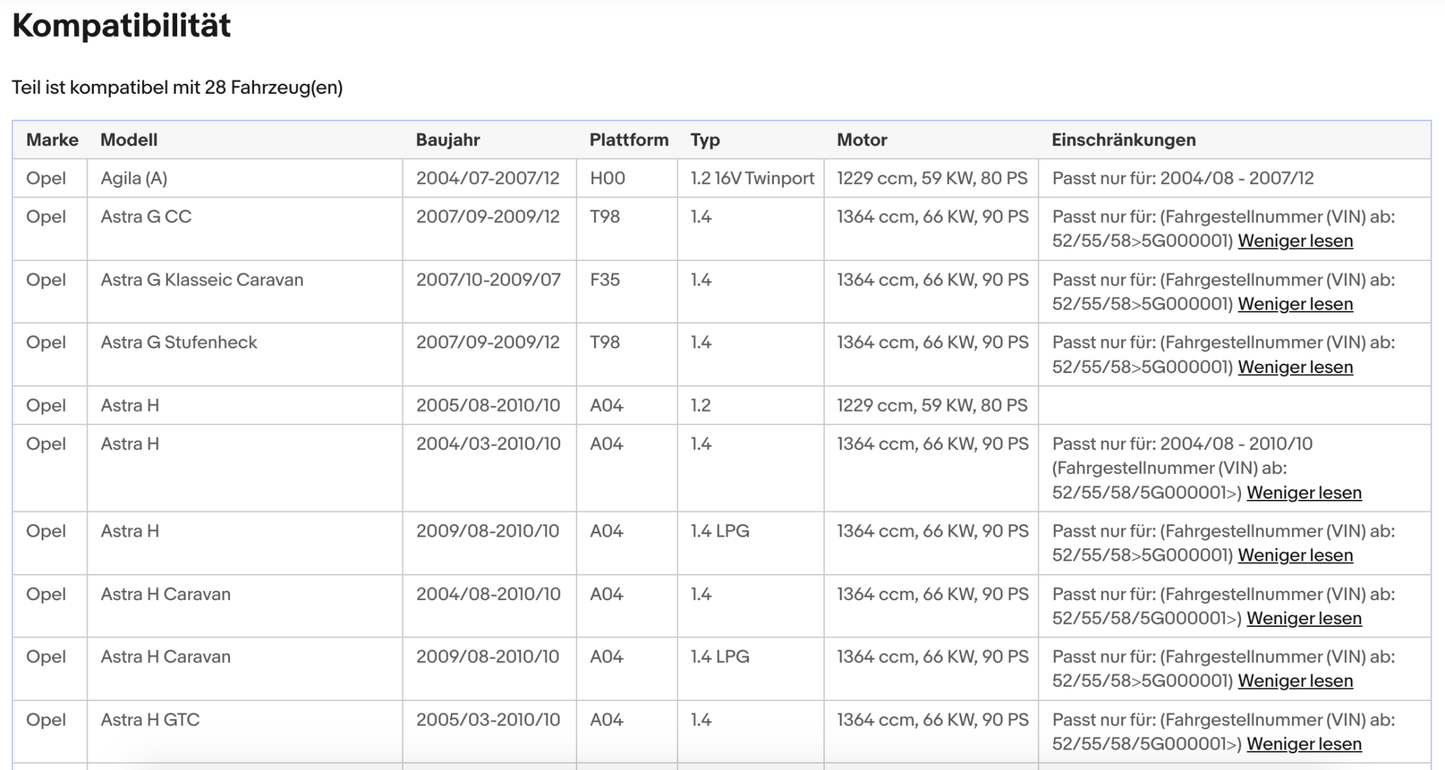The height and width of the screenshot is (770, 1445).
Task: Select the '1.2 16V Twinport' type cell
Action: coord(752,179)
